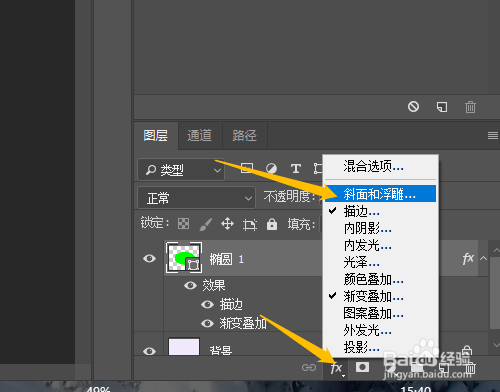This screenshot has height=392, width=500.
Task: Select the 背景 layer name
Action: [221, 350]
